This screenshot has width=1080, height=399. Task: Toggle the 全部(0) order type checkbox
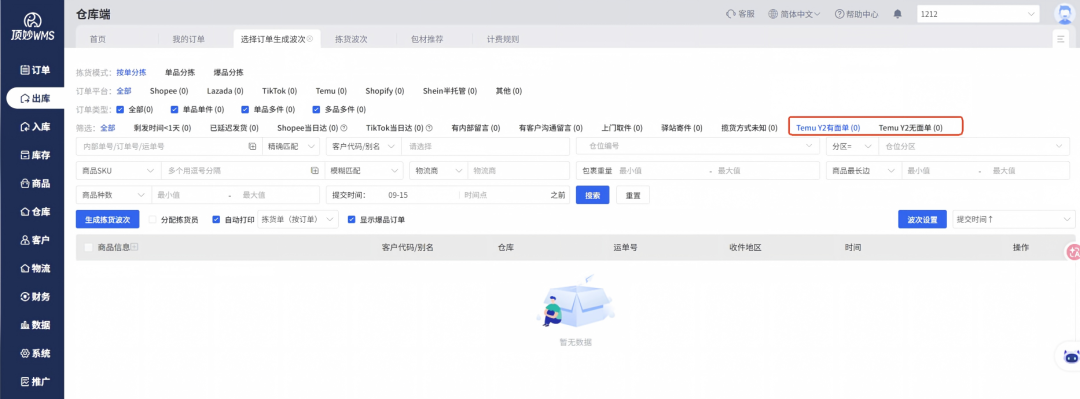121,109
